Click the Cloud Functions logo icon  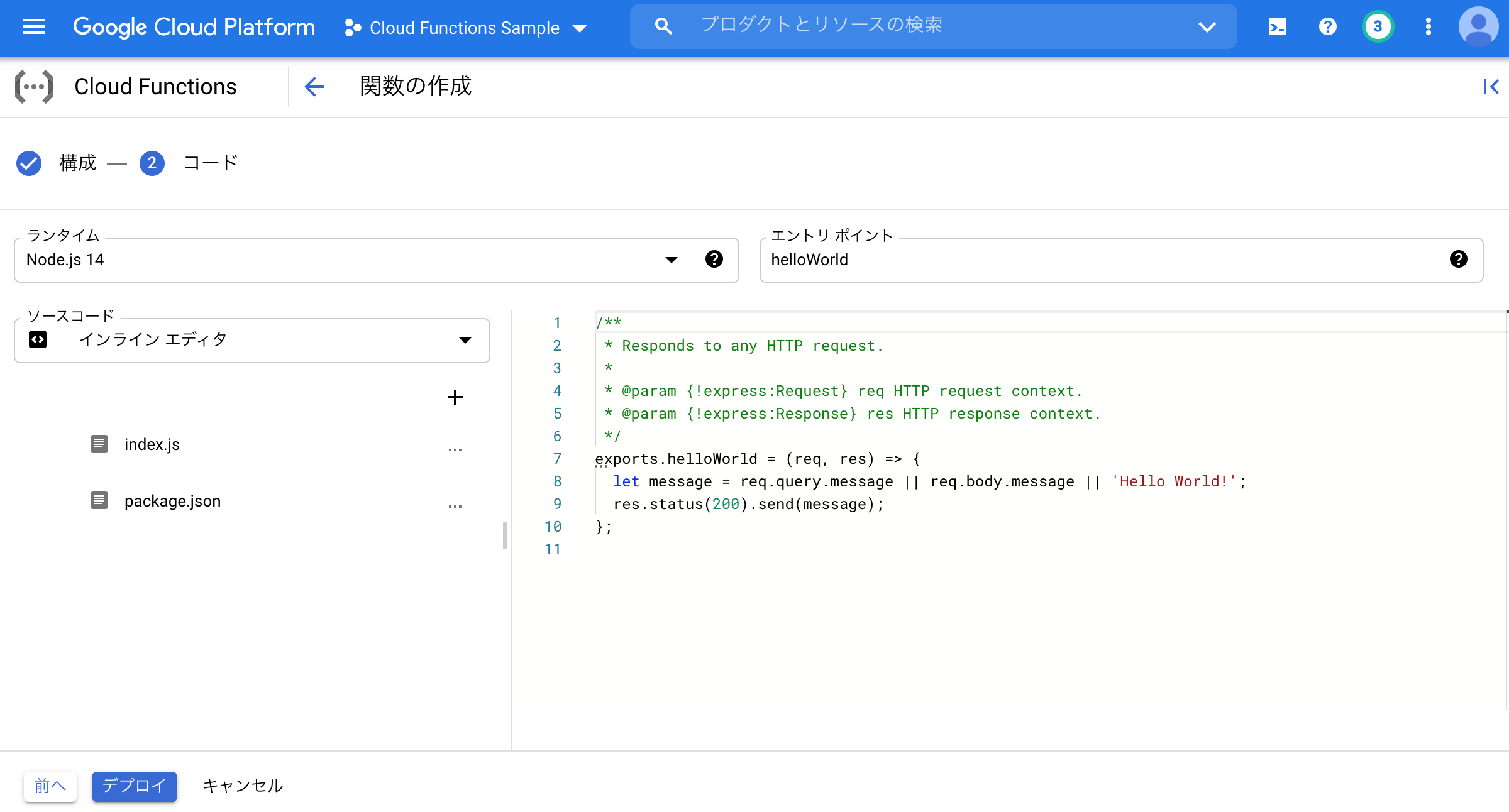(34, 86)
